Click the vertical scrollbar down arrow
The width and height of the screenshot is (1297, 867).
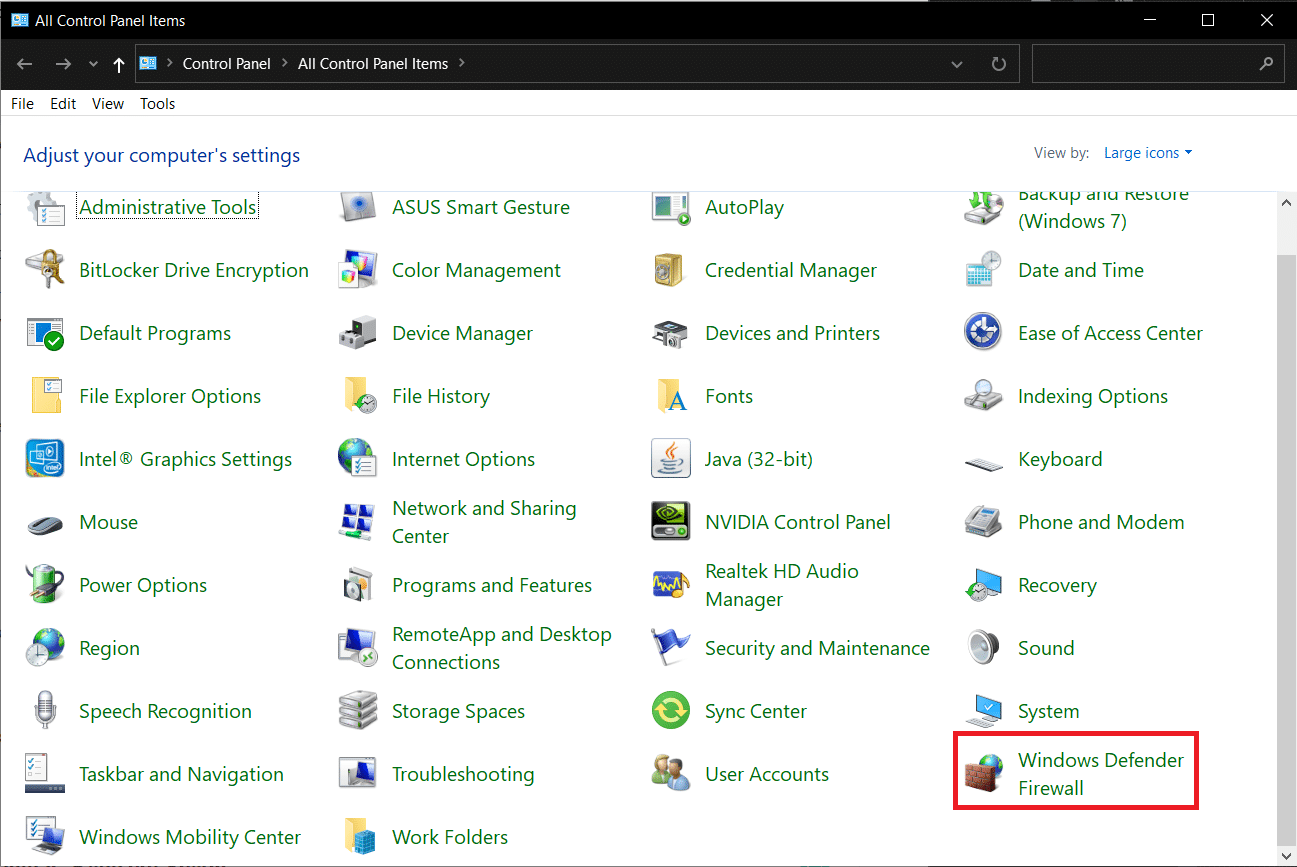click(x=1286, y=856)
